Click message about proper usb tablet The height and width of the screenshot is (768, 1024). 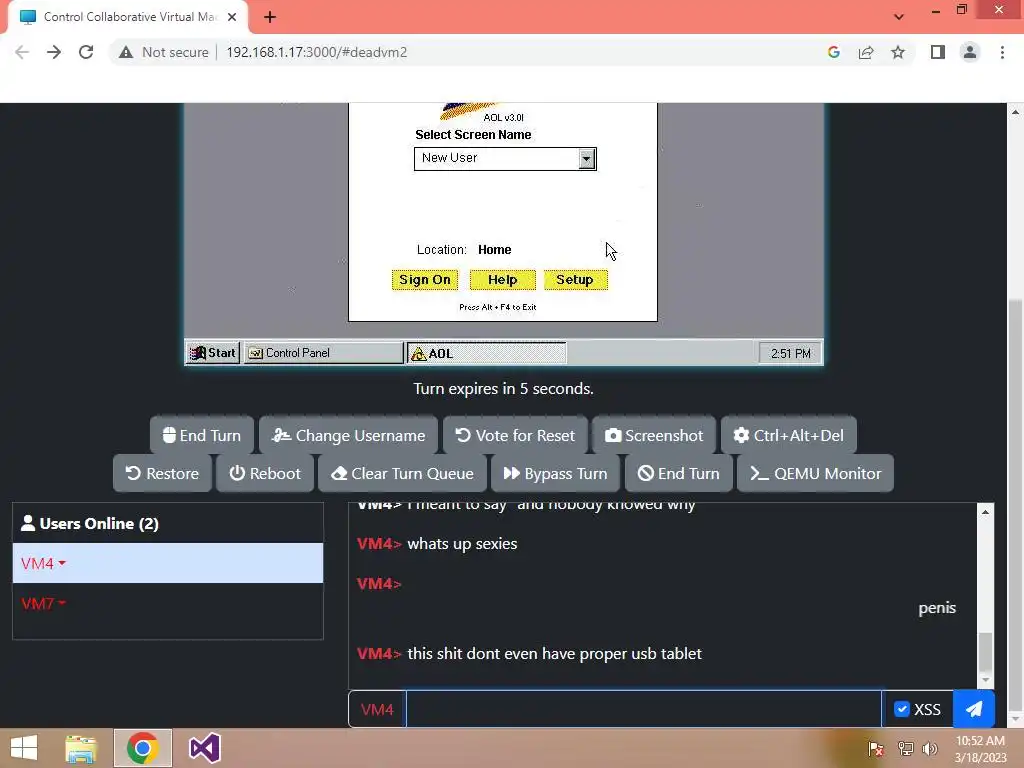click(x=554, y=654)
